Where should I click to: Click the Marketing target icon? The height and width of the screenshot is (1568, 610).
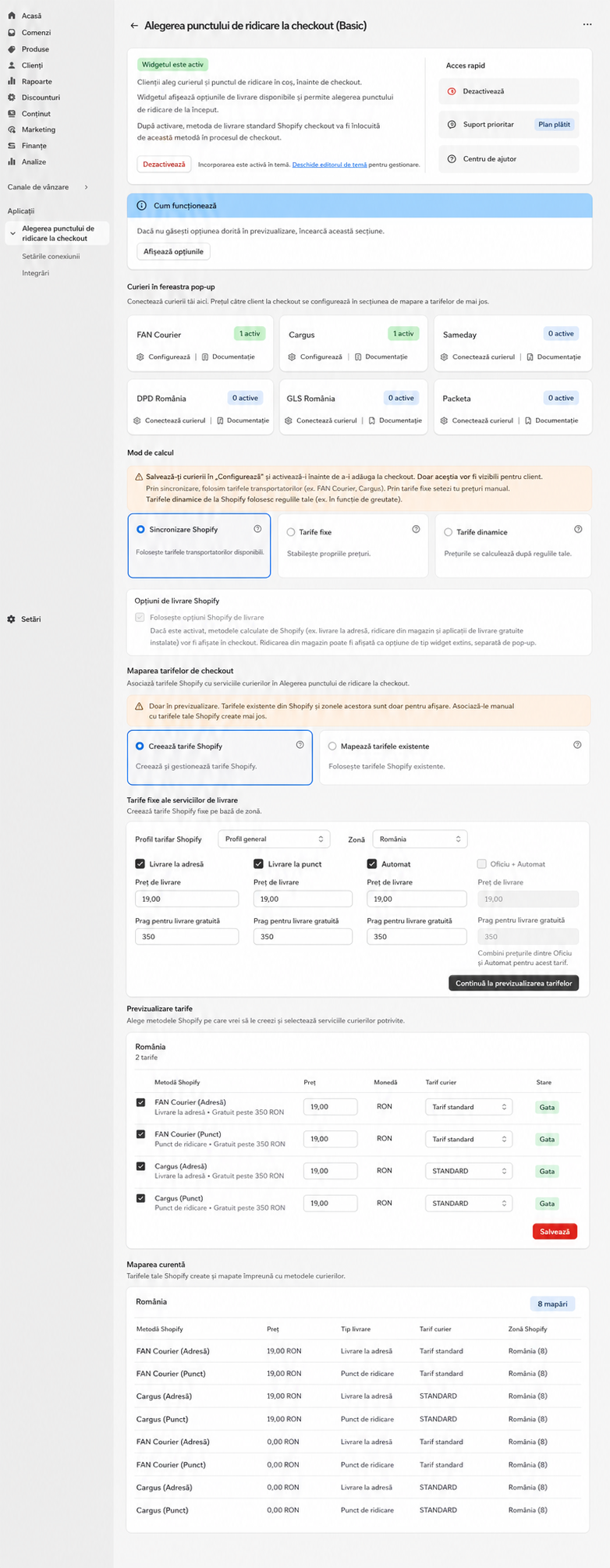click(x=11, y=129)
